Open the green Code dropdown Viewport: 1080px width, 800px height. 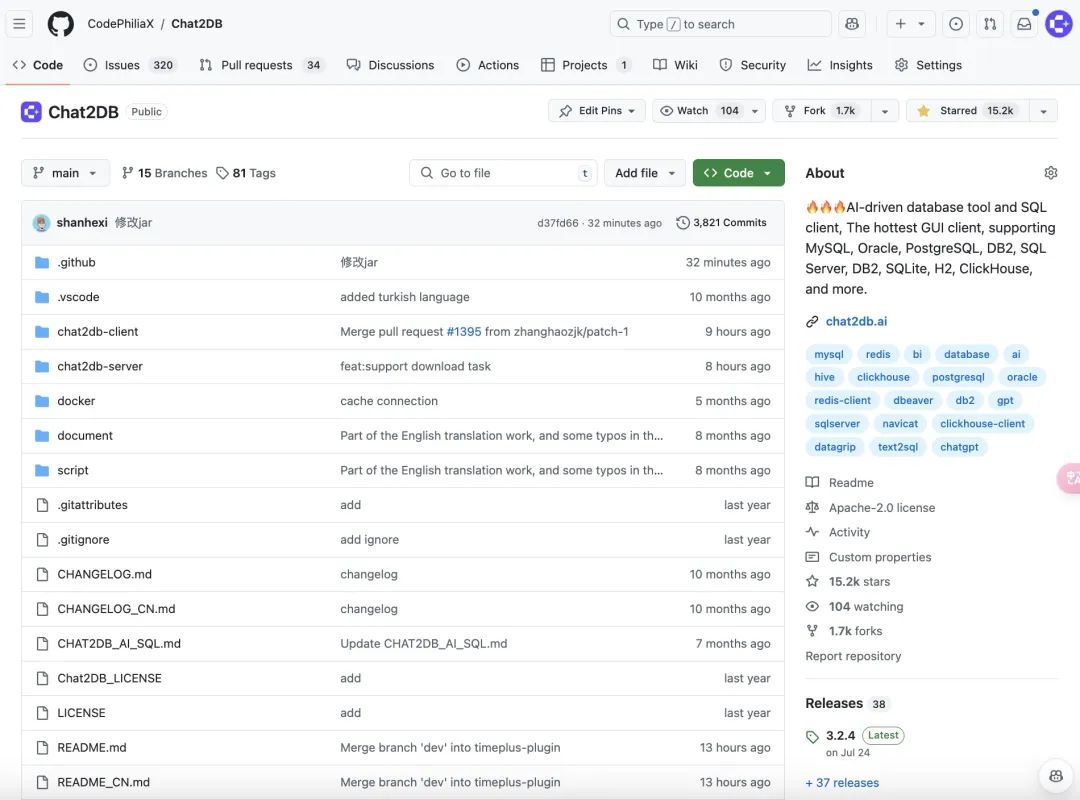(738, 173)
